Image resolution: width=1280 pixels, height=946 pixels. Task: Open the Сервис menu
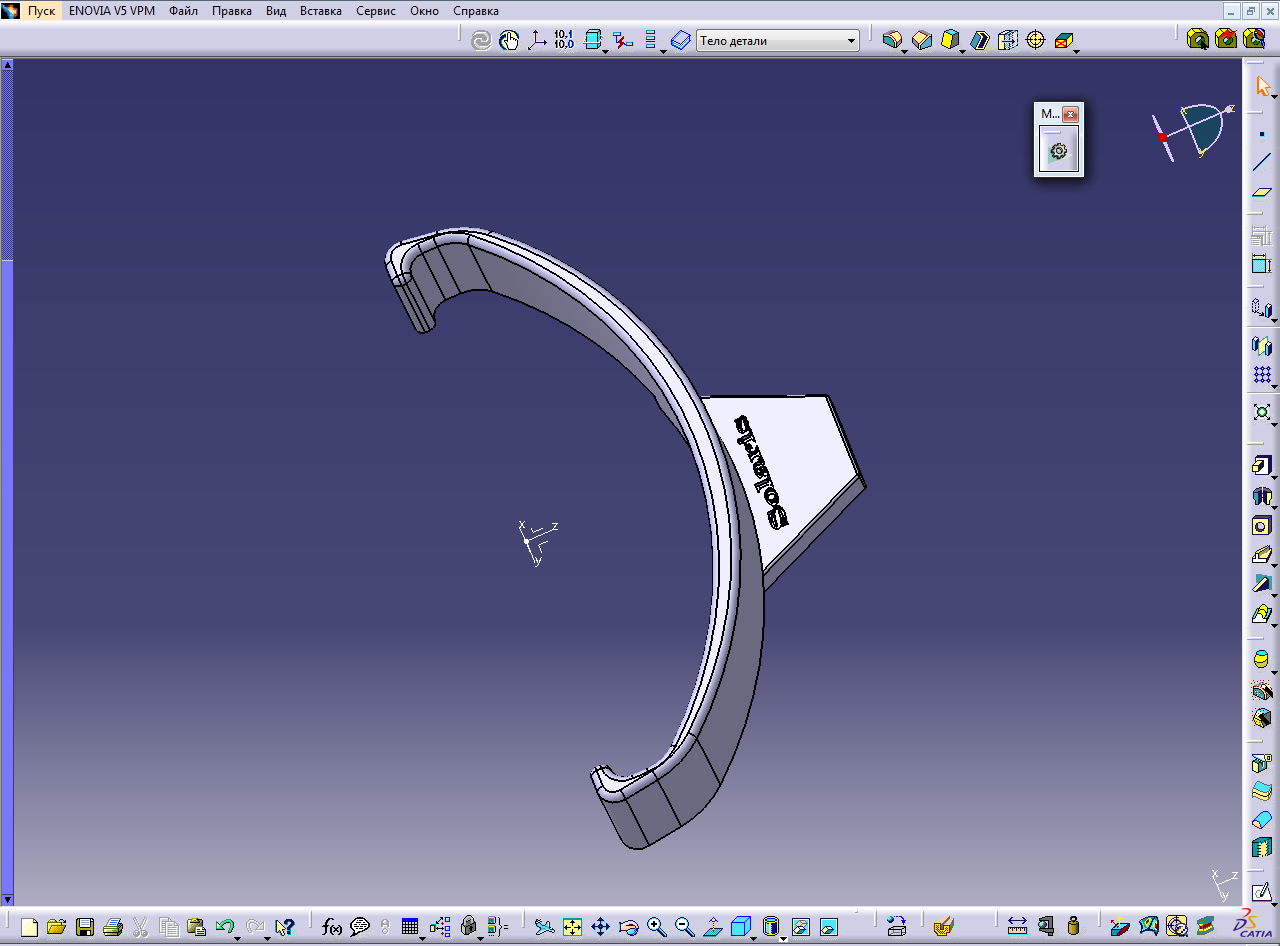point(376,11)
